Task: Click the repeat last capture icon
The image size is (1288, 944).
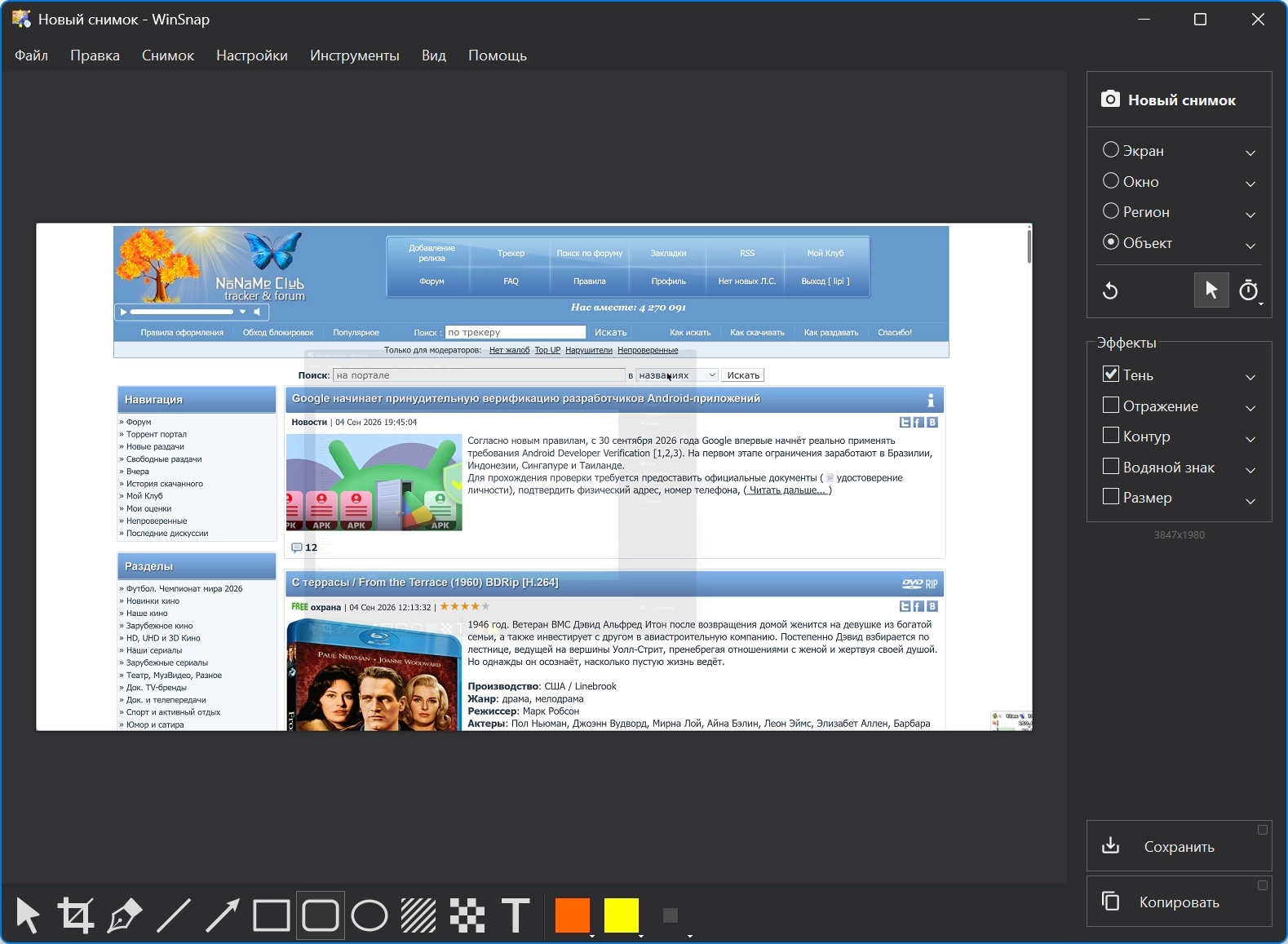Action: coord(1110,290)
